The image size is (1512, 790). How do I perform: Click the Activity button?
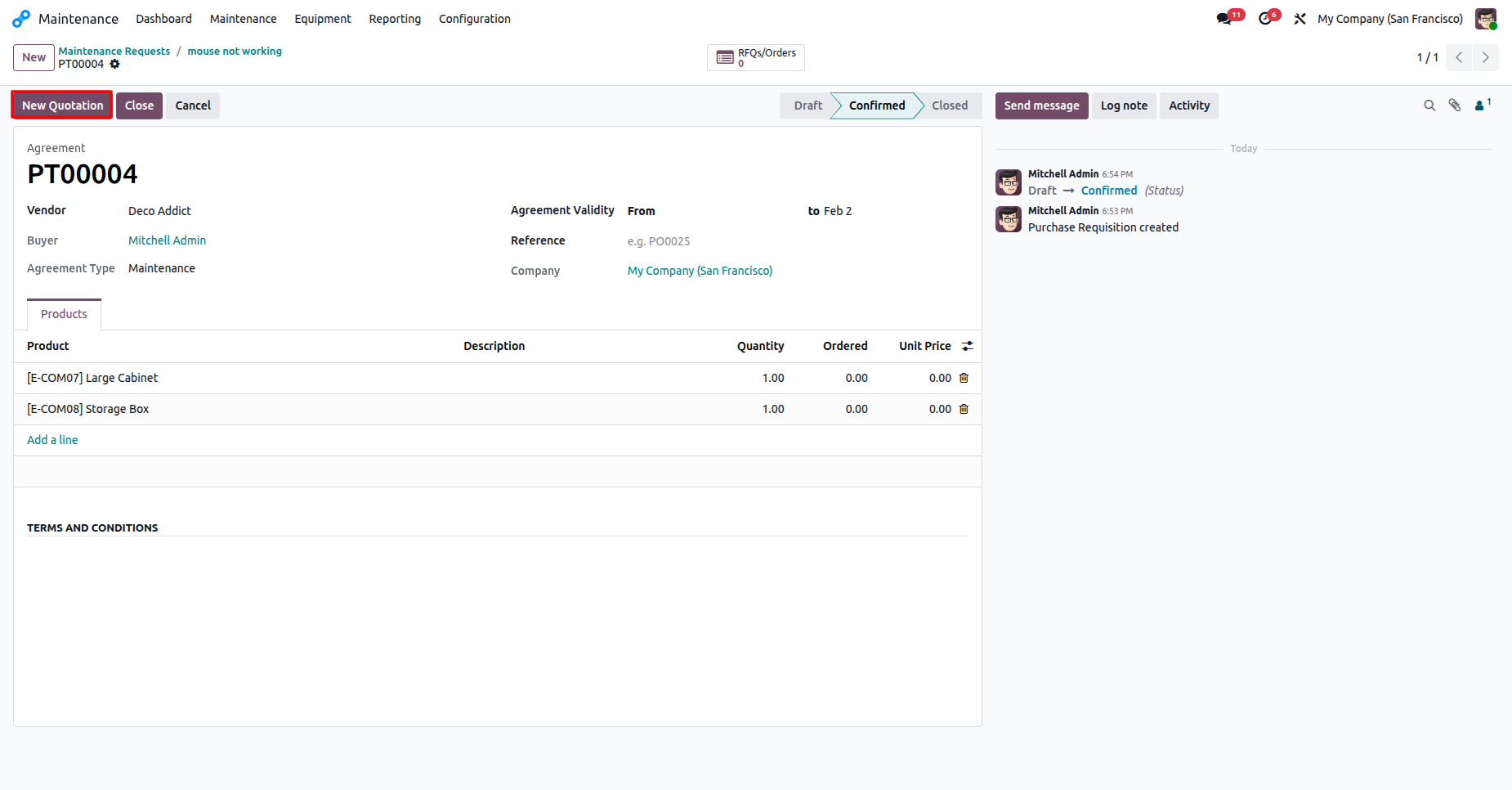click(x=1189, y=105)
